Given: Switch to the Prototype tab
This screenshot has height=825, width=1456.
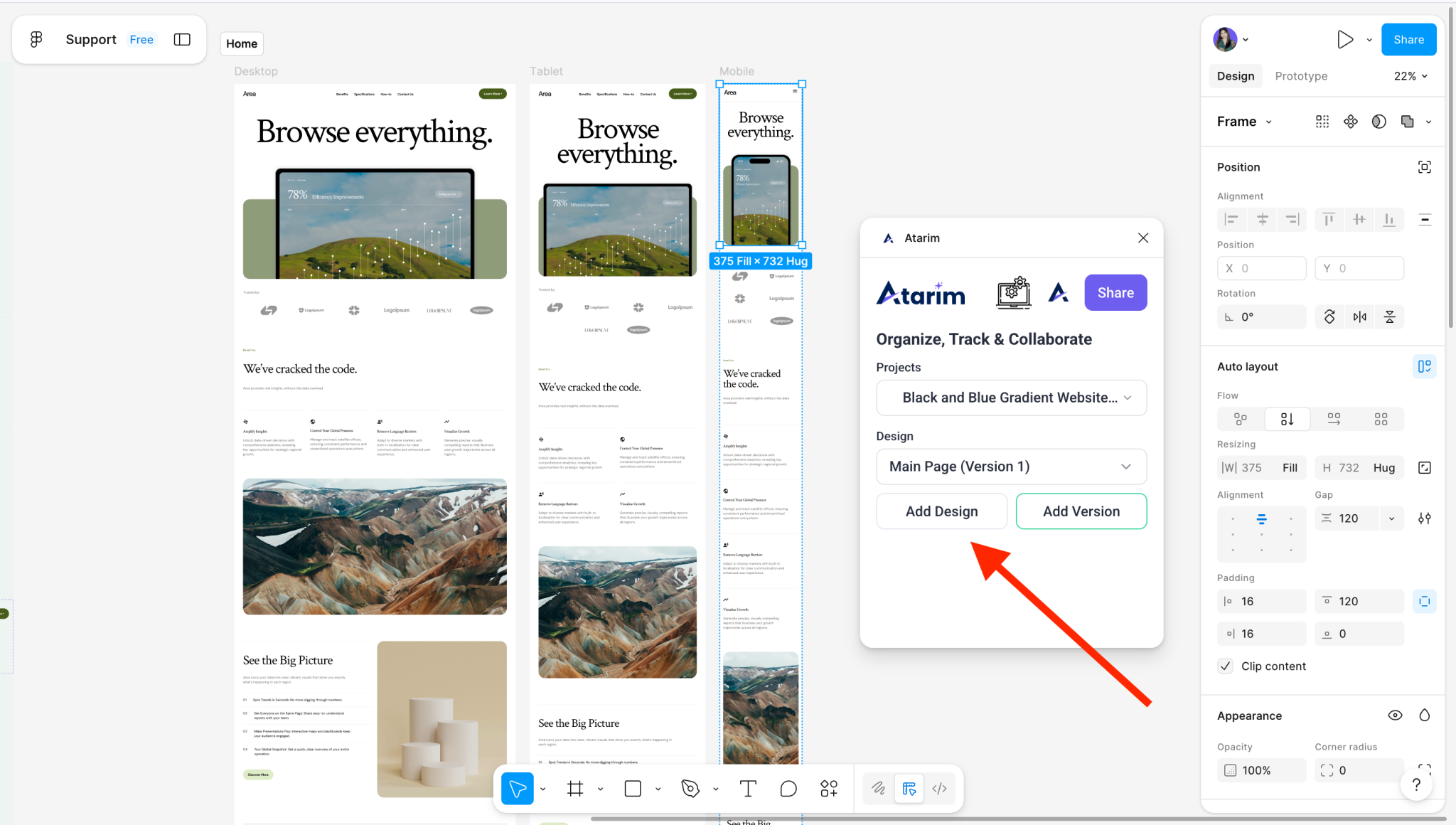Looking at the screenshot, I should [x=1300, y=76].
